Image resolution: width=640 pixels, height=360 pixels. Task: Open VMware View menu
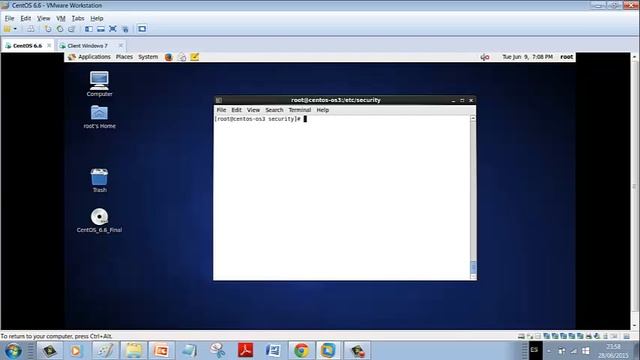coord(43,18)
